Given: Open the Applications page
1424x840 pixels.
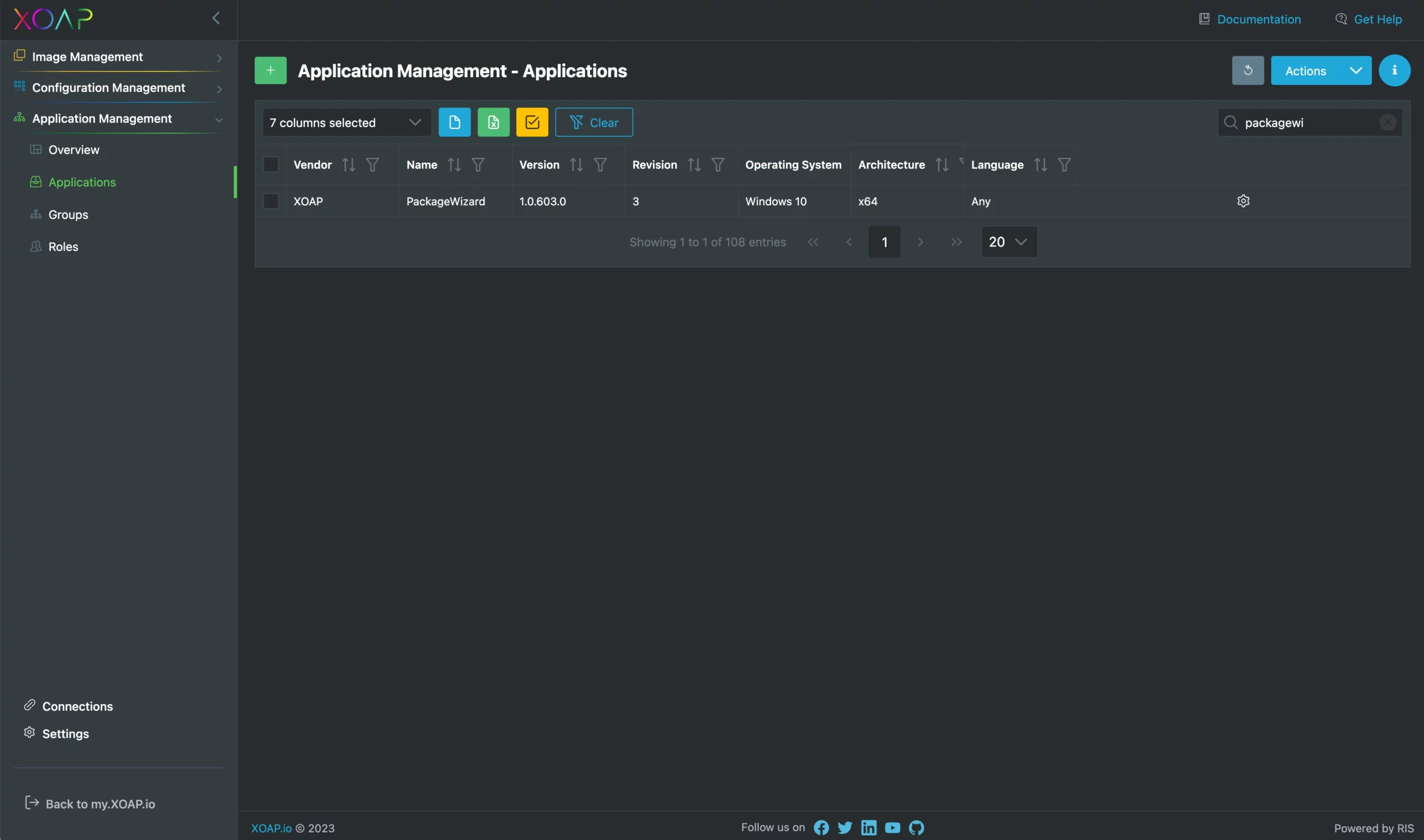Looking at the screenshot, I should (x=82, y=182).
